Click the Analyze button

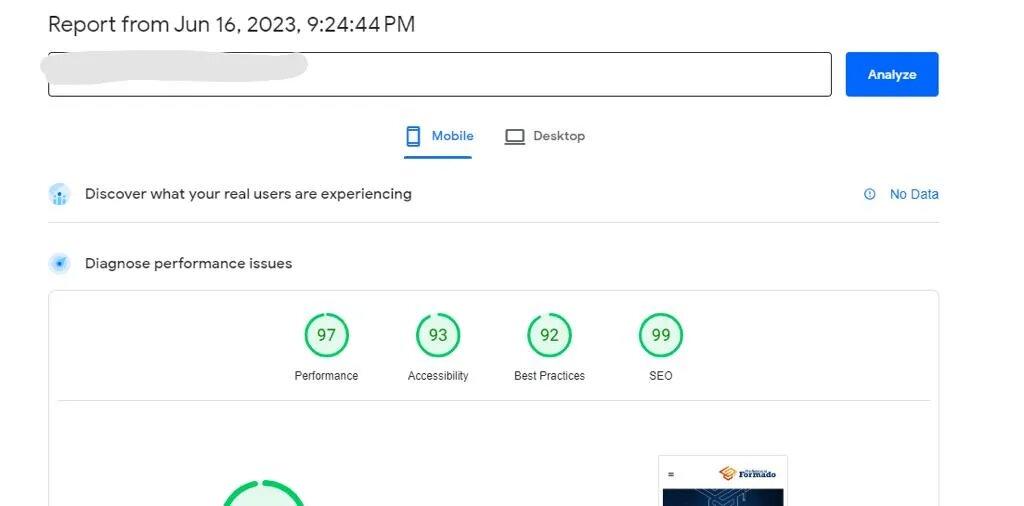click(891, 75)
